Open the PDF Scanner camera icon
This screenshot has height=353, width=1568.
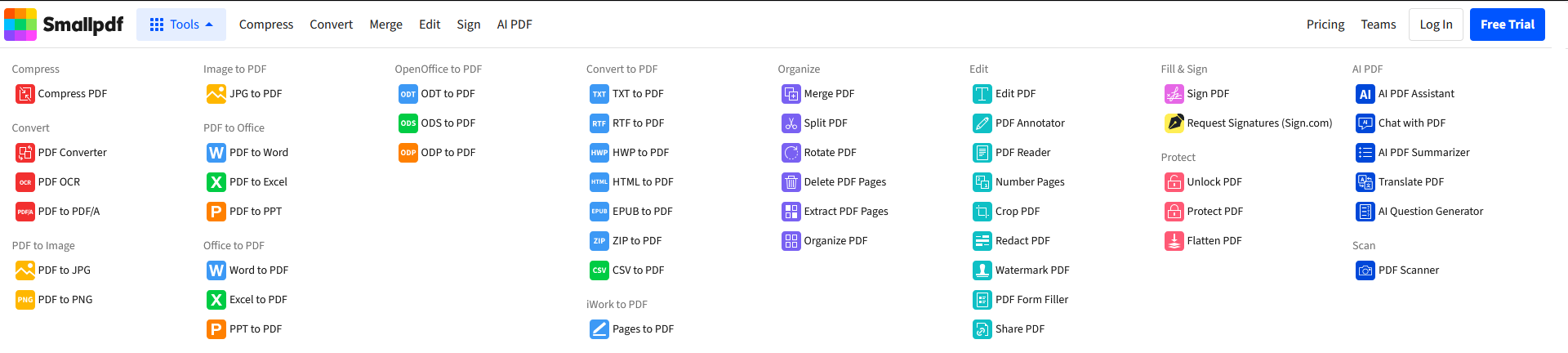tap(1365, 270)
